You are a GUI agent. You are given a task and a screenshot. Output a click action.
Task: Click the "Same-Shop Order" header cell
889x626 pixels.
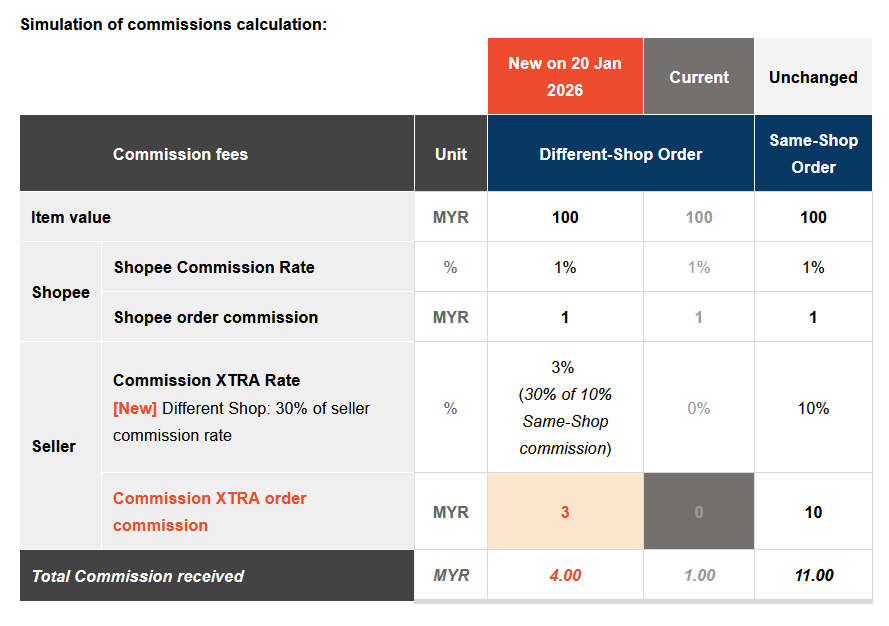coord(813,154)
